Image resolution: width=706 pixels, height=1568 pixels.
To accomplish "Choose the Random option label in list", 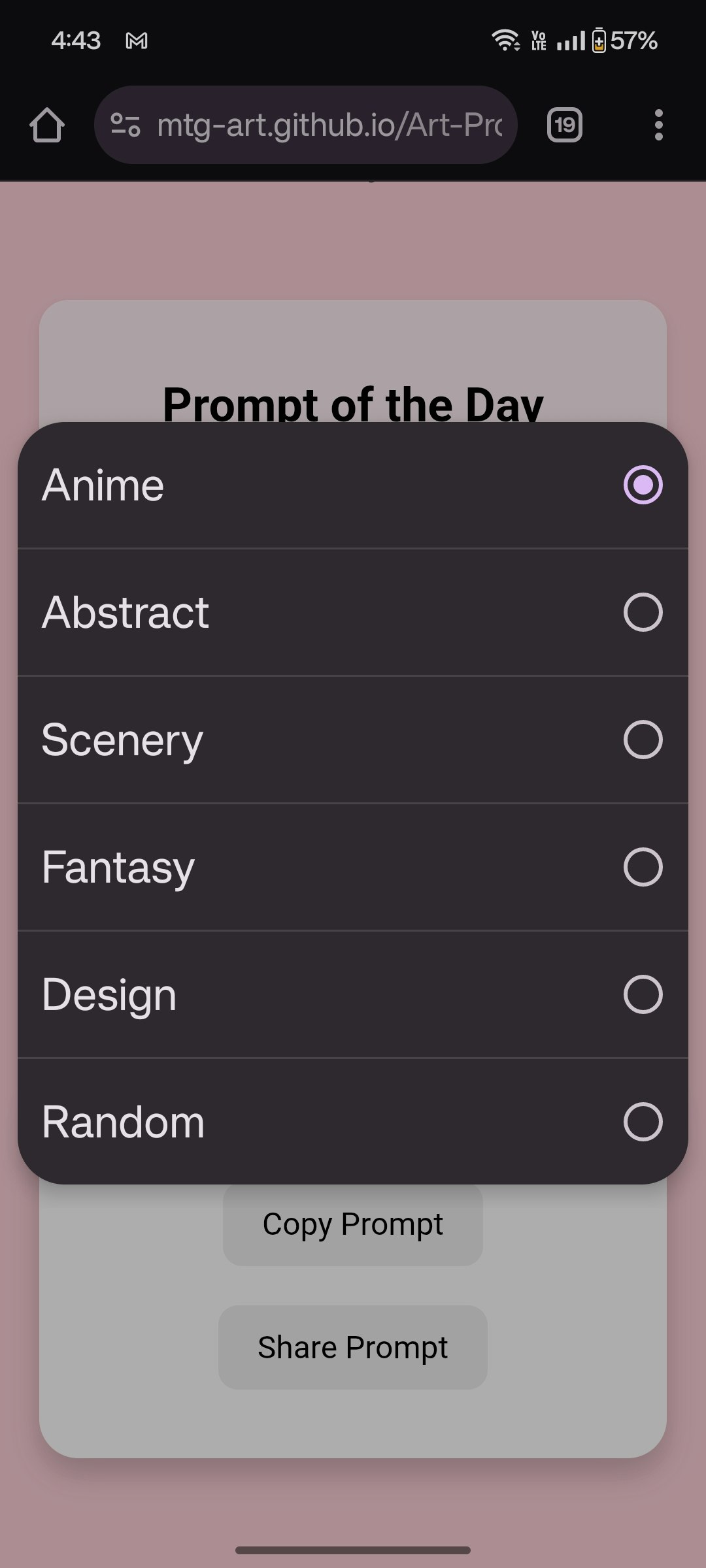I will pos(124,1122).
